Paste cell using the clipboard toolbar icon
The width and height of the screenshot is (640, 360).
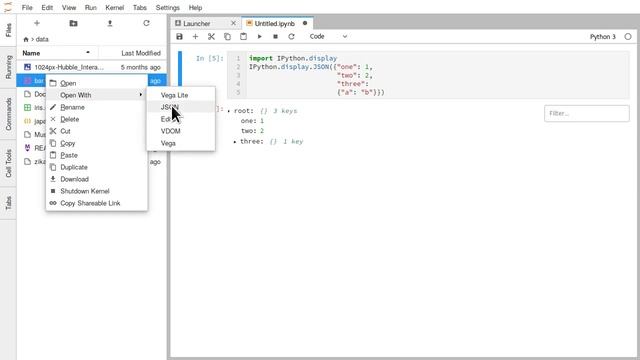[x=243, y=36]
